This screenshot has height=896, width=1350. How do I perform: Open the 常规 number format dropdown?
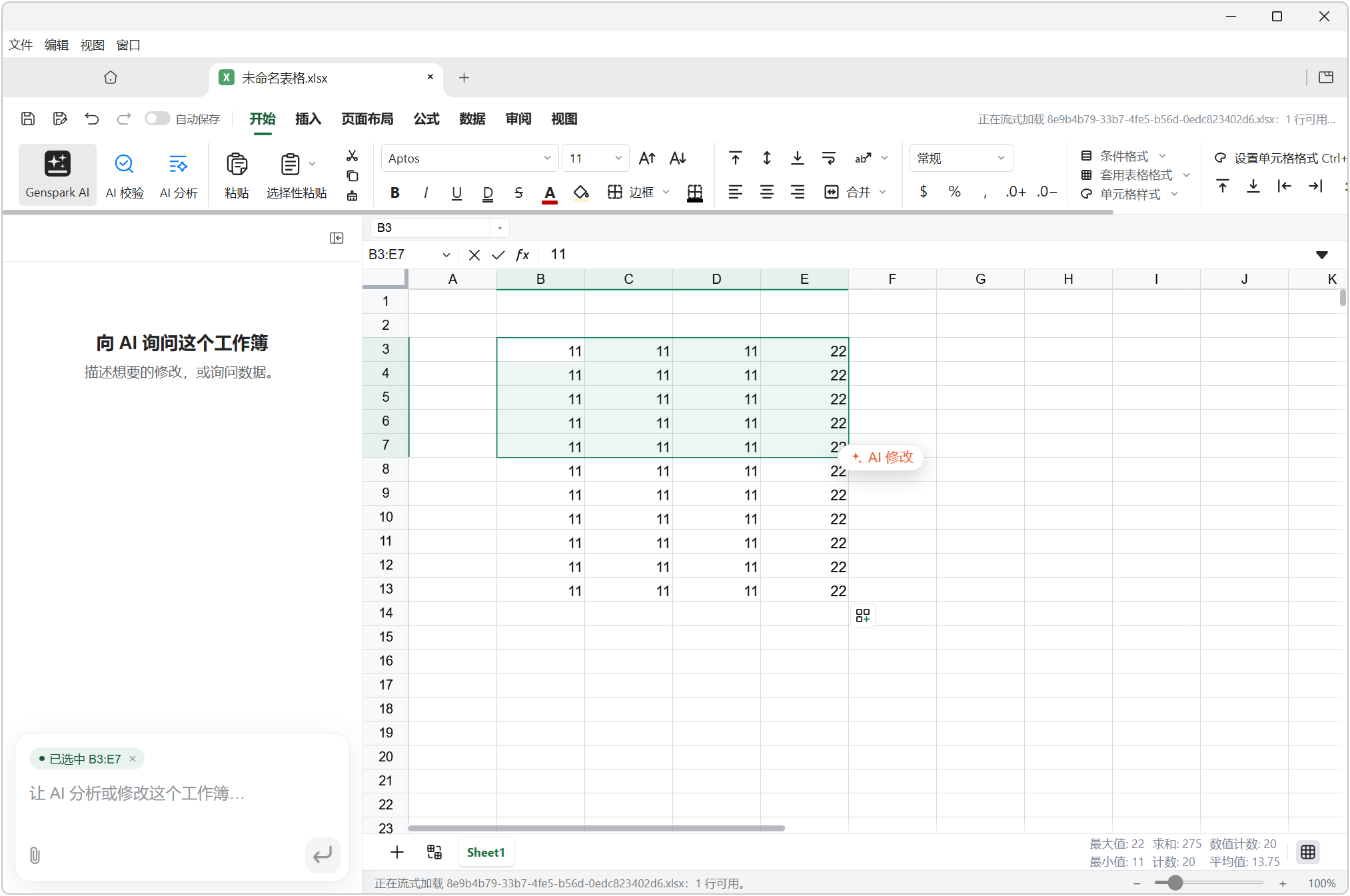(961, 159)
